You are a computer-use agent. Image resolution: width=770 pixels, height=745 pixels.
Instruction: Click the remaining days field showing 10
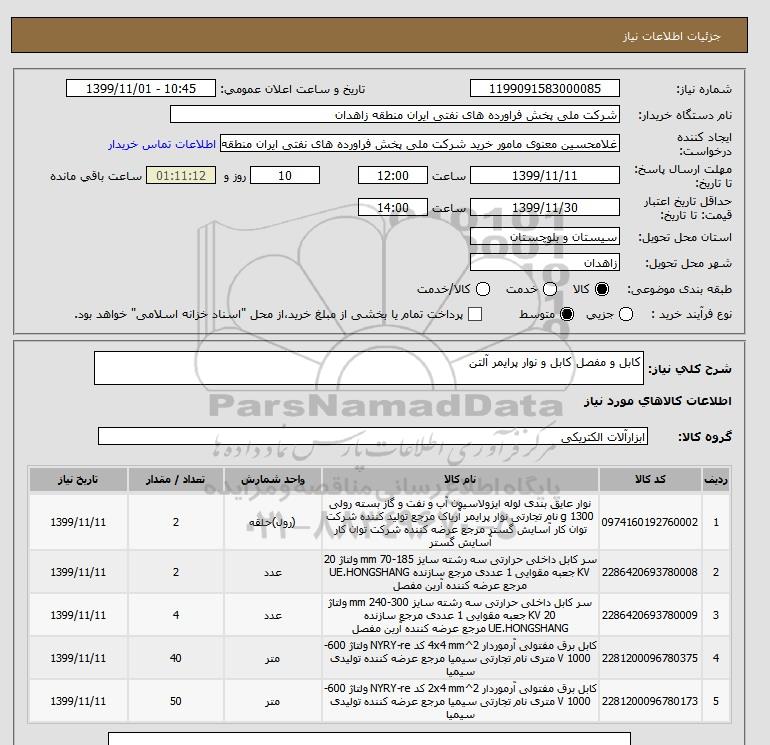(285, 175)
